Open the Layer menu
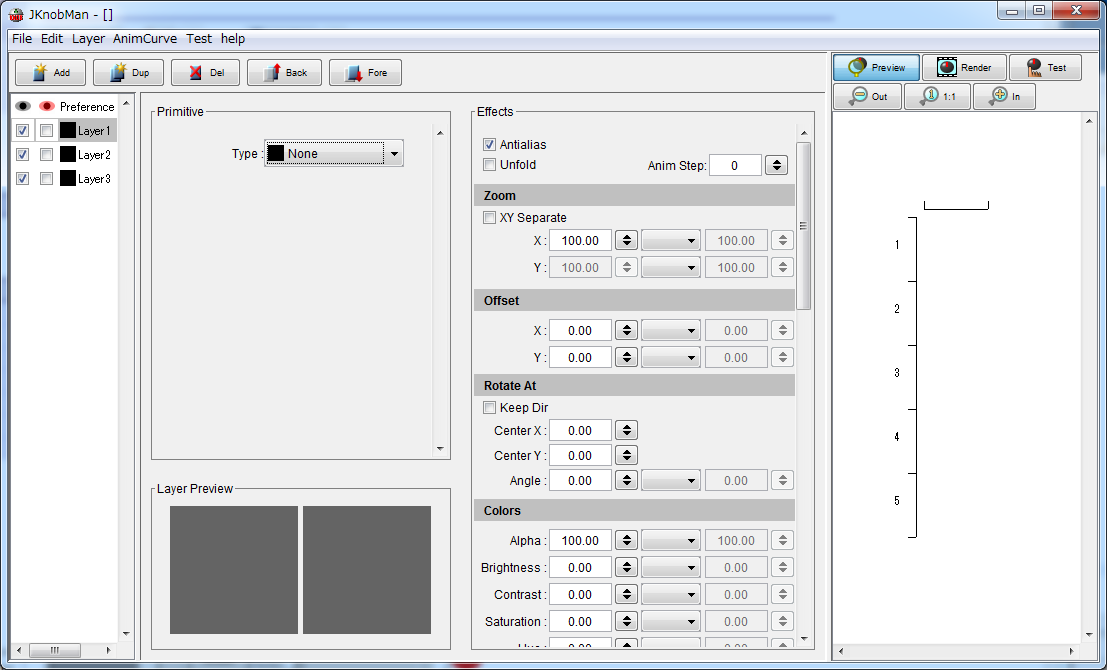 point(88,39)
